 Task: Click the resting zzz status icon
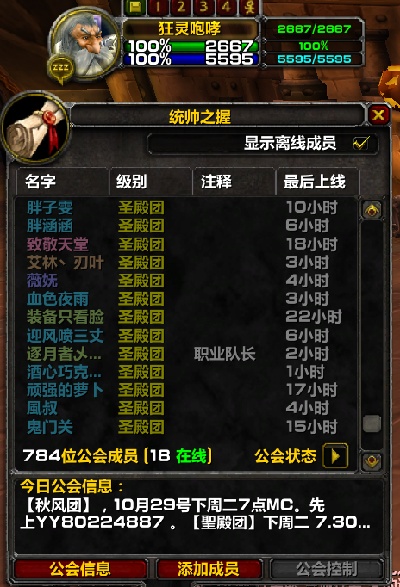pos(61,70)
